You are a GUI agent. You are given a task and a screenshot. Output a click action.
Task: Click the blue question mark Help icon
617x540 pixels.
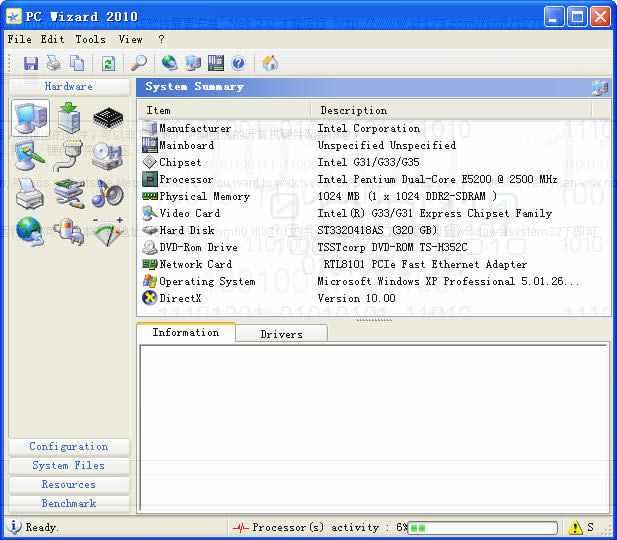coord(238,63)
